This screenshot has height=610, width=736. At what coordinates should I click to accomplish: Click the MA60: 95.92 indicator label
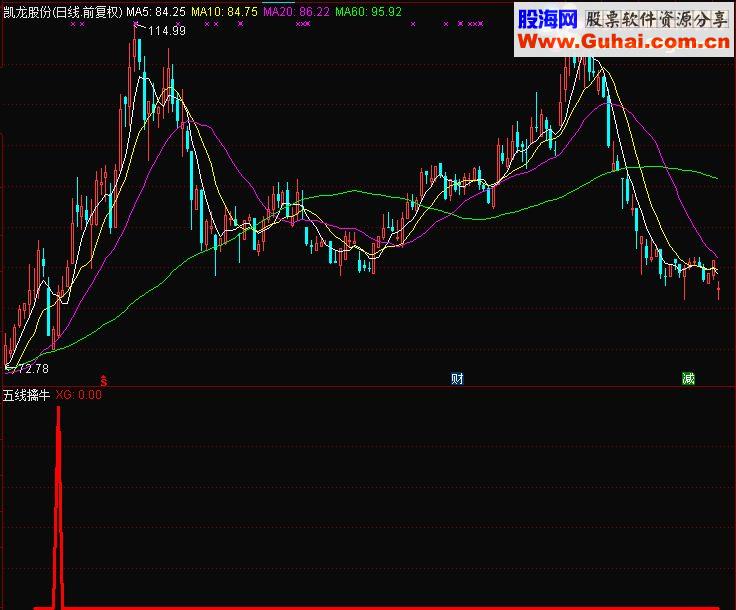368,12
